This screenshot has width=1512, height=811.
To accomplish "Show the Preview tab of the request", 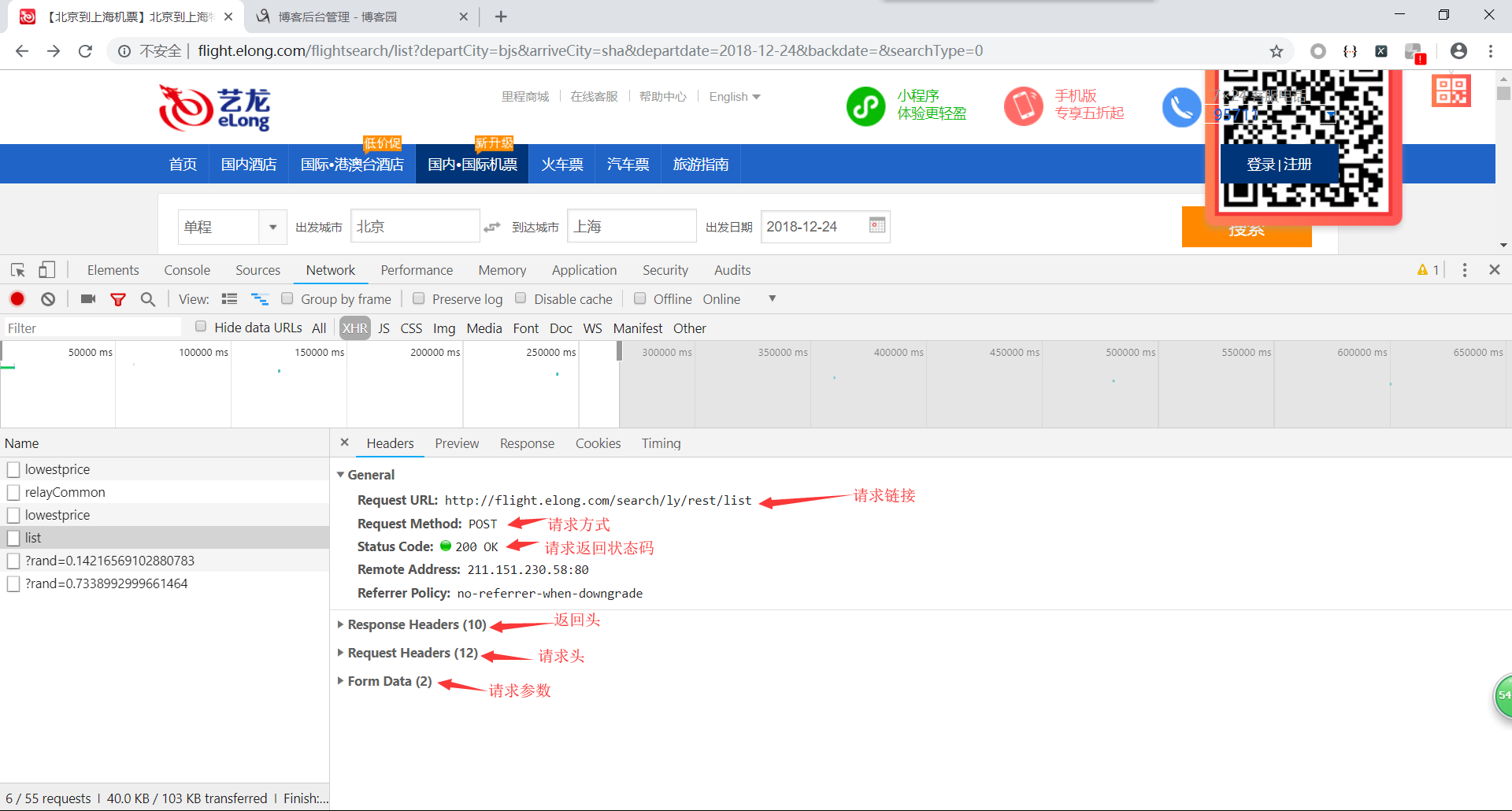I will [457, 443].
